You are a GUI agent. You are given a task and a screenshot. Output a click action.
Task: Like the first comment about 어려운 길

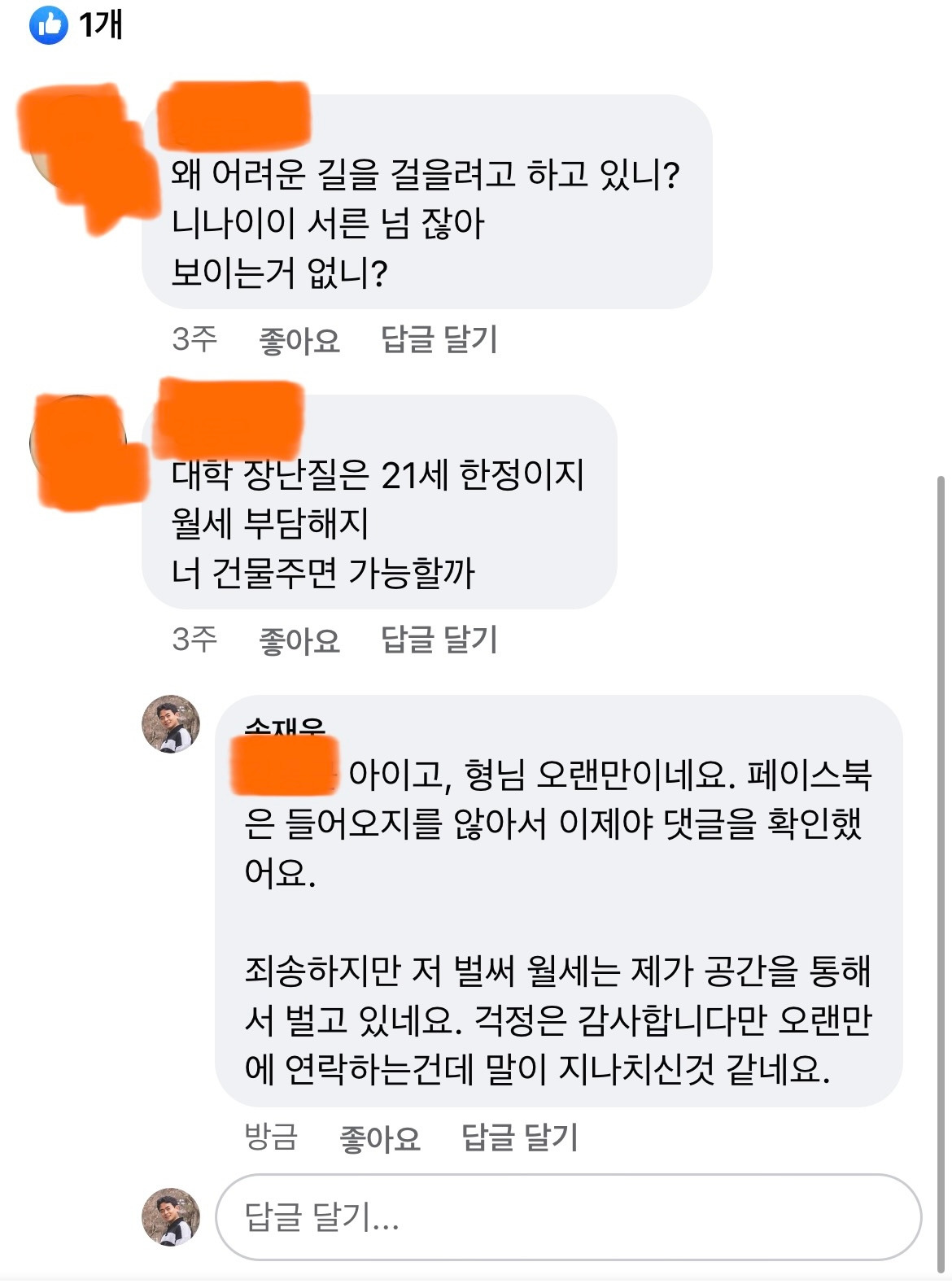point(299,339)
